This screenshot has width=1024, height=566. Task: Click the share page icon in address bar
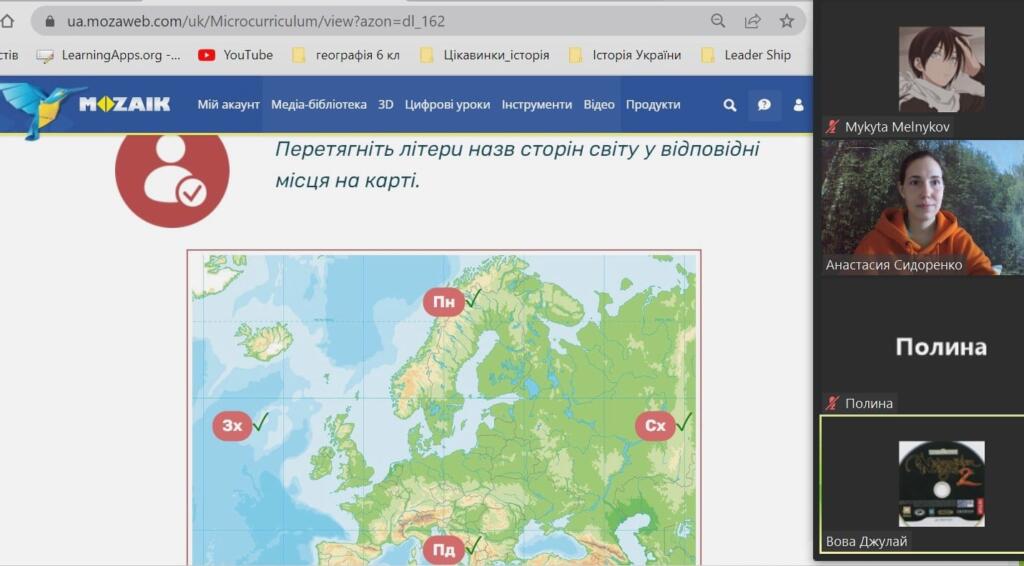coord(752,21)
